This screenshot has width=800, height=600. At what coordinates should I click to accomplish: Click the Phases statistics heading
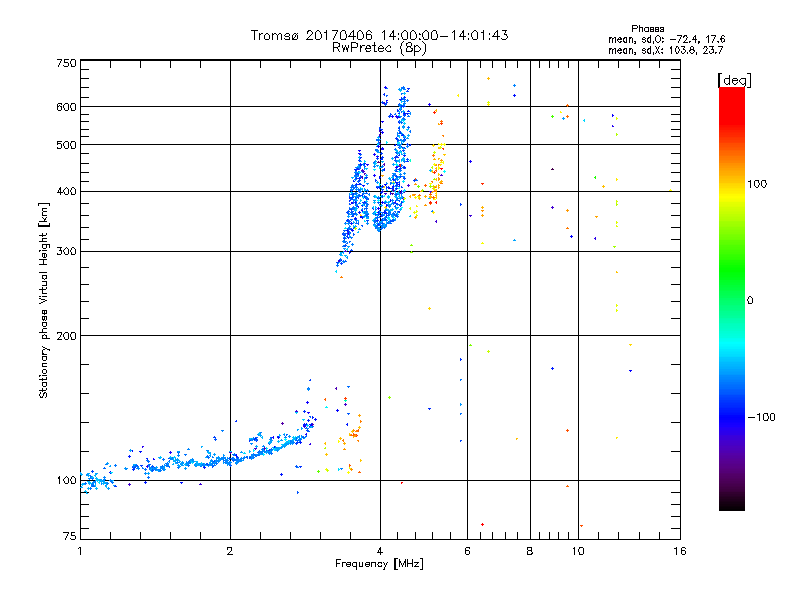pyautogui.click(x=647, y=29)
